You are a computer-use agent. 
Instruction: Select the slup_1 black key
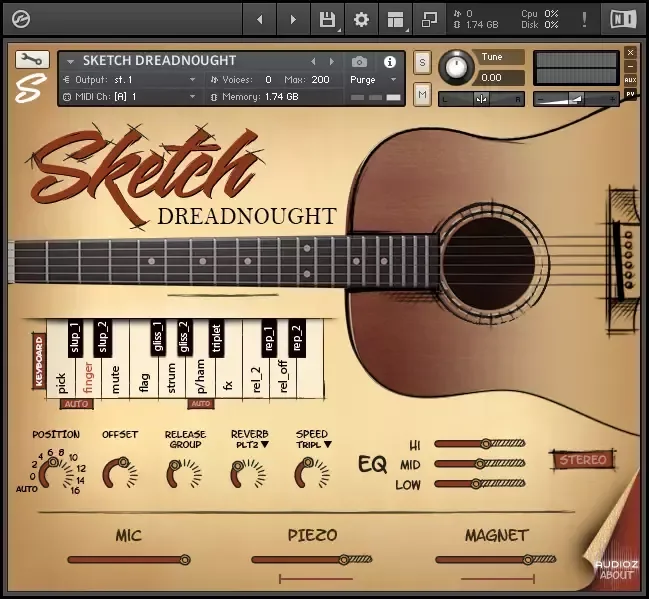click(75, 337)
